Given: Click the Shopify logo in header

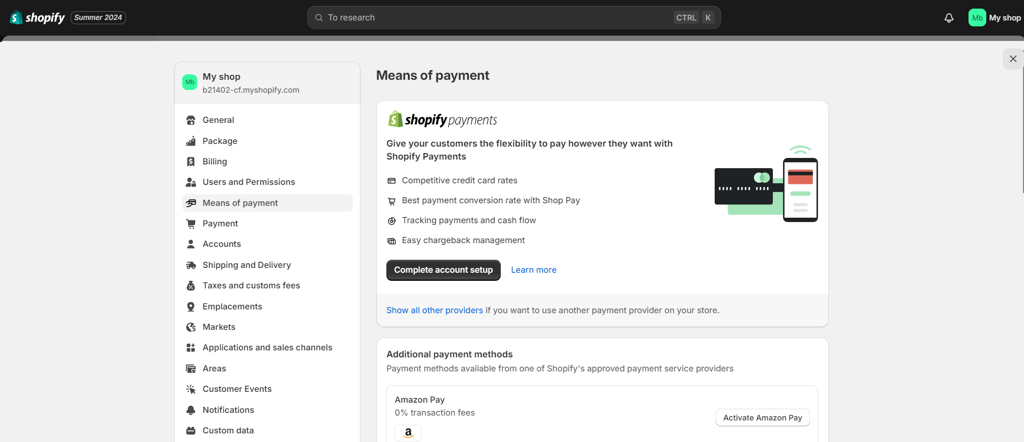Looking at the screenshot, I should coord(37,18).
